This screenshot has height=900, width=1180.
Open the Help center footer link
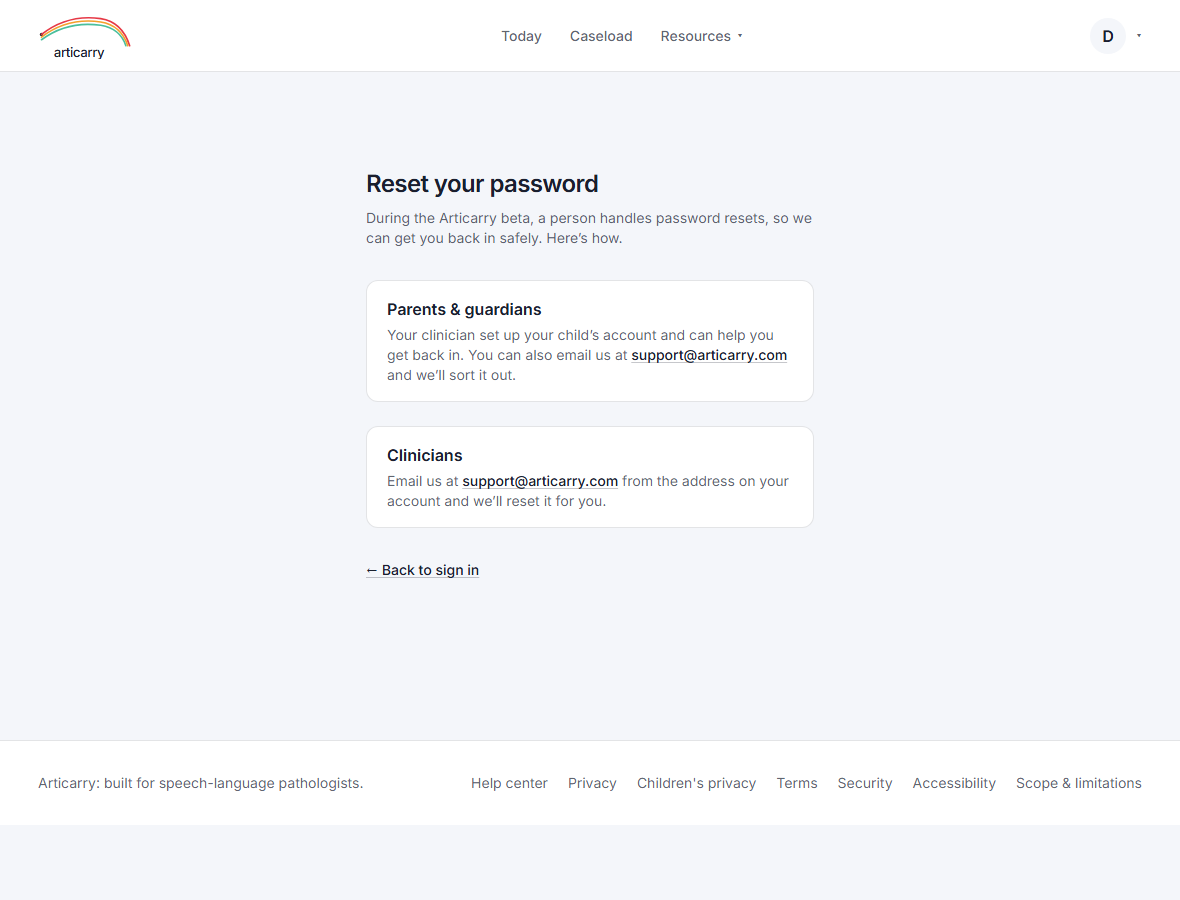[x=509, y=783]
